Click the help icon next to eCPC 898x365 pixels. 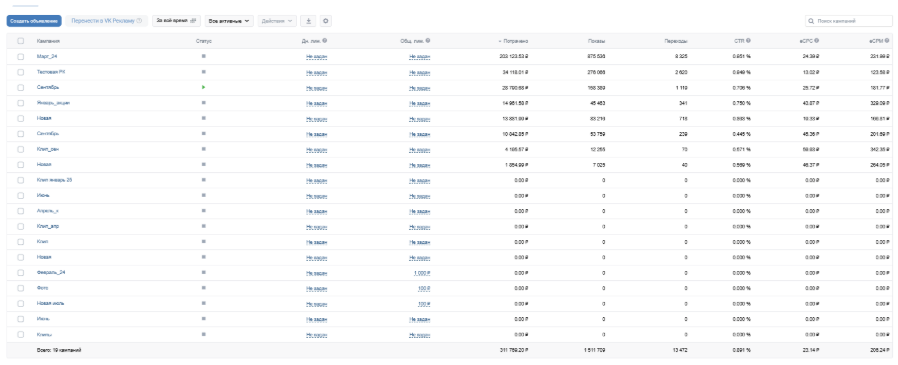click(817, 41)
